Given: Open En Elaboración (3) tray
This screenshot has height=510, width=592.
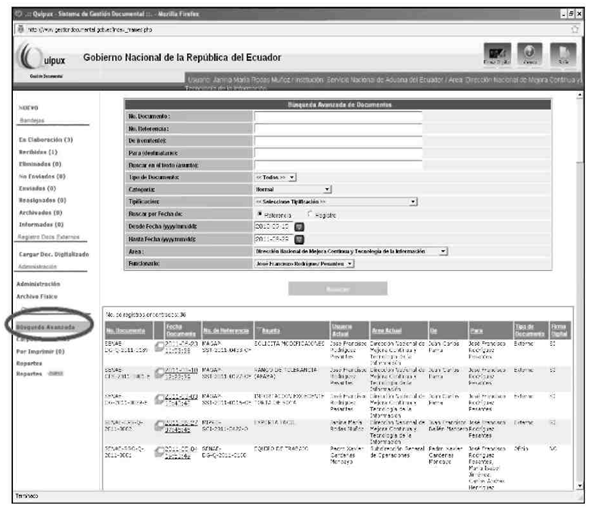Looking at the screenshot, I should 46,140.
